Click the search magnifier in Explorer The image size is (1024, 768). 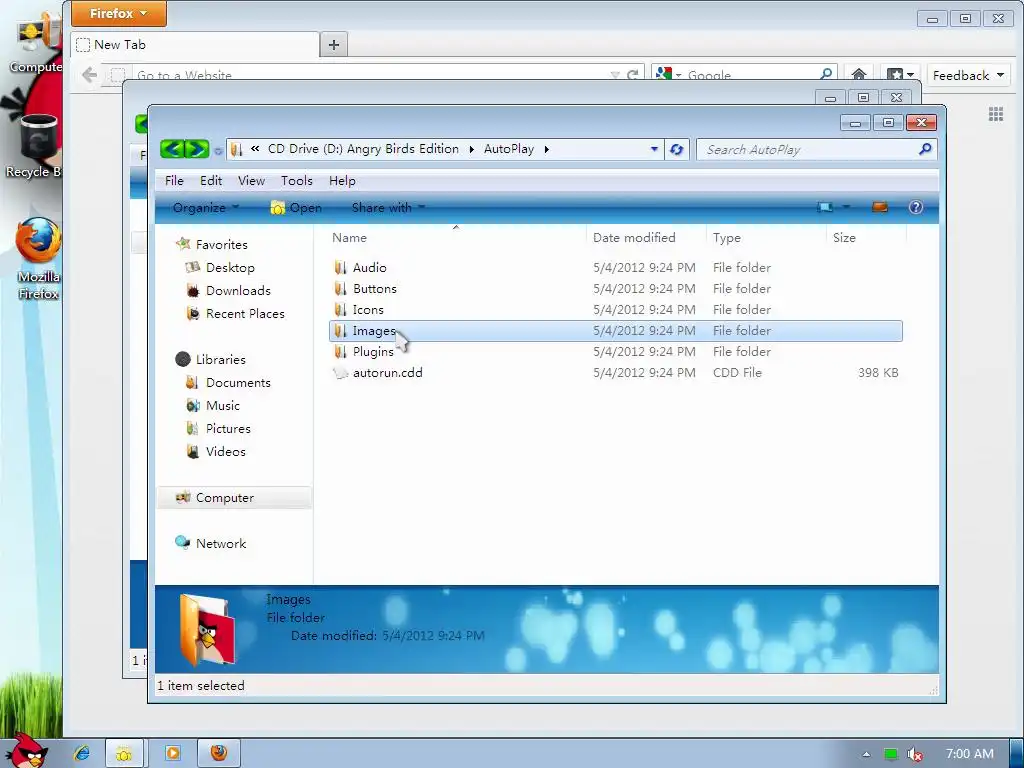pos(925,150)
